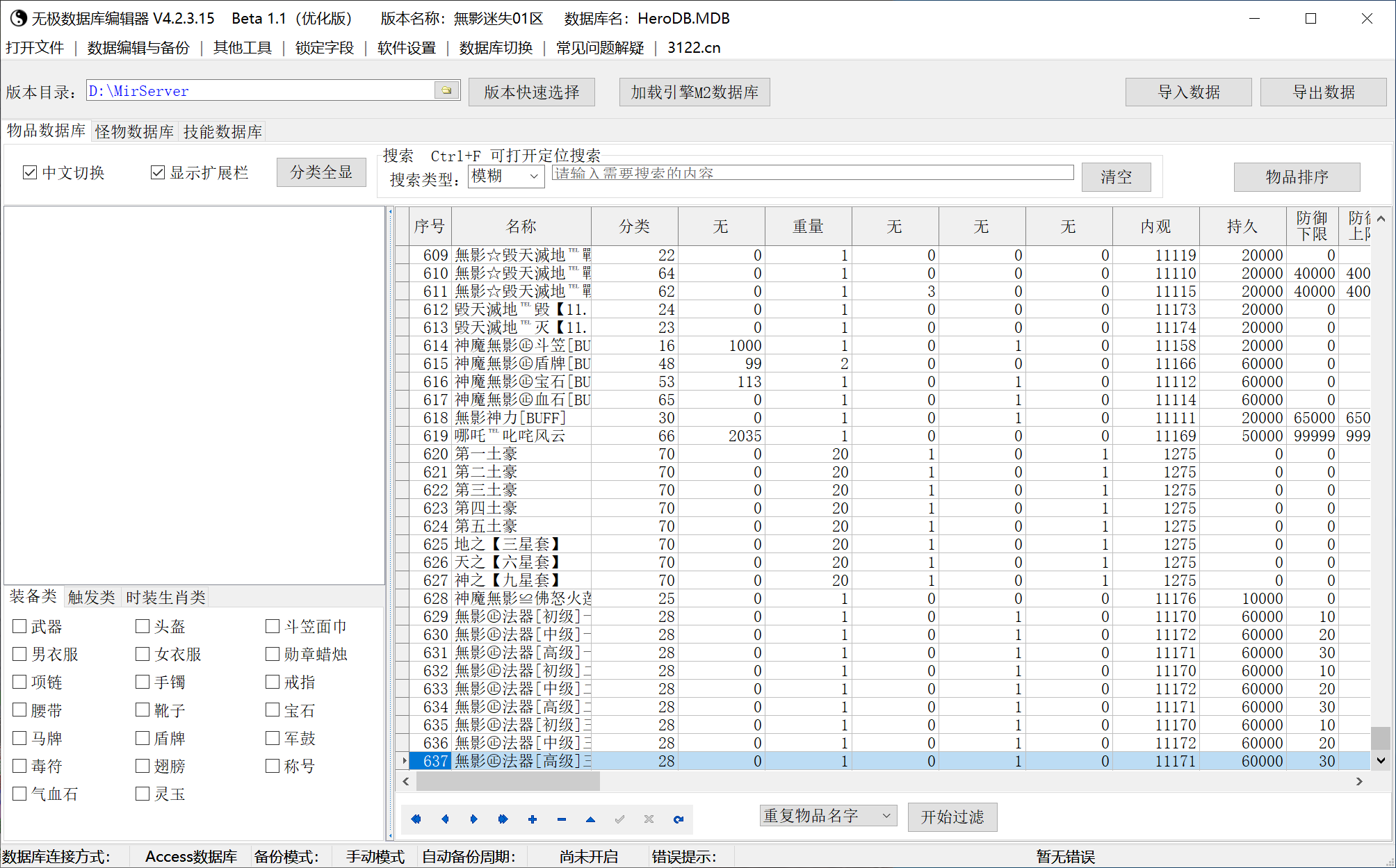Image resolution: width=1396 pixels, height=868 pixels.
Task: Toggle 显示扩展栏 checkbox
Action: (158, 172)
